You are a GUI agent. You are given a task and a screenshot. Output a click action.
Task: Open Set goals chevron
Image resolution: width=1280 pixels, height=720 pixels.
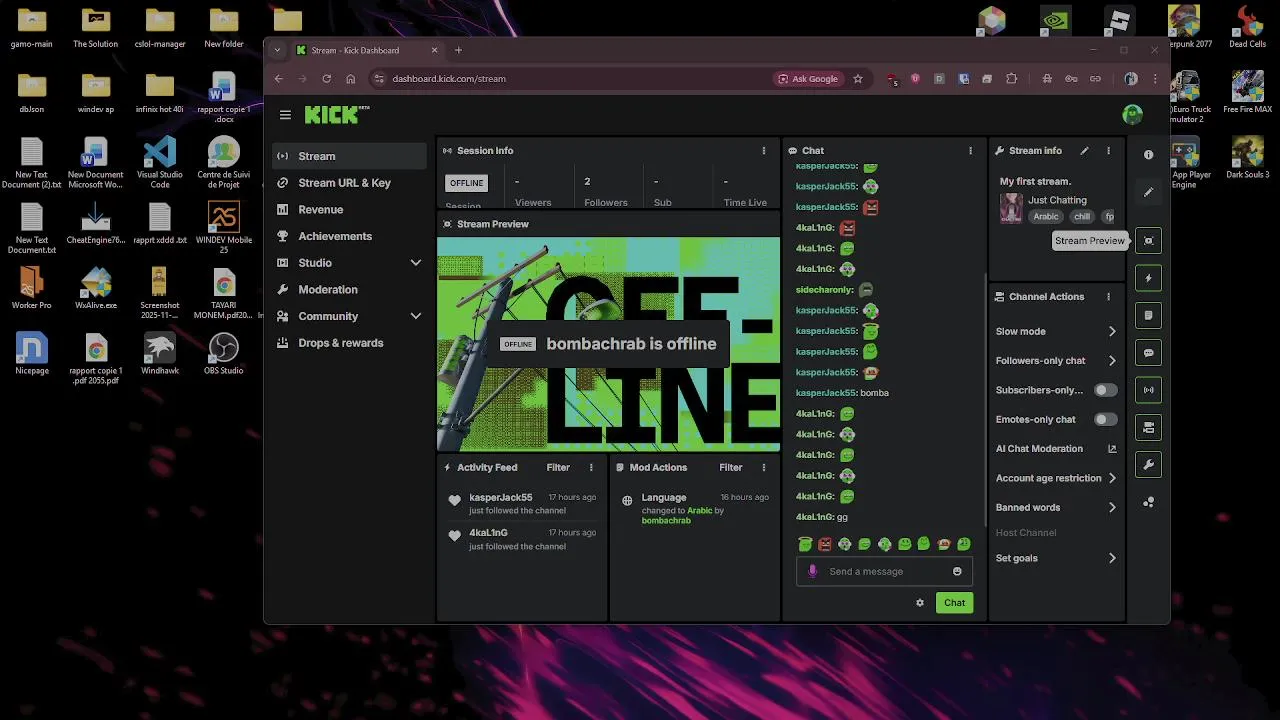[x=1112, y=558]
